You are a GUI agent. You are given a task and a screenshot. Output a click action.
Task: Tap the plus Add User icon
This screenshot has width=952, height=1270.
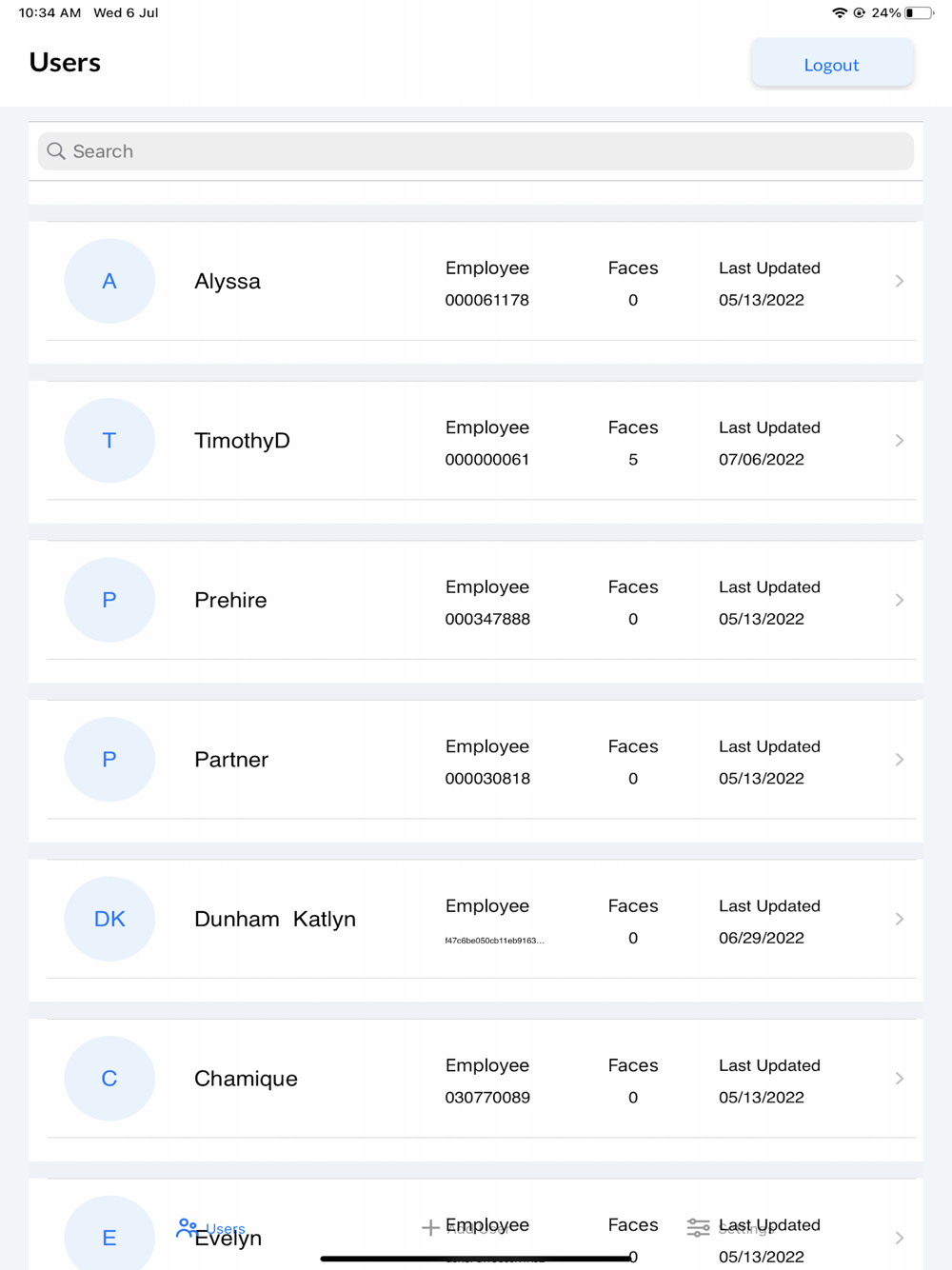[430, 1228]
